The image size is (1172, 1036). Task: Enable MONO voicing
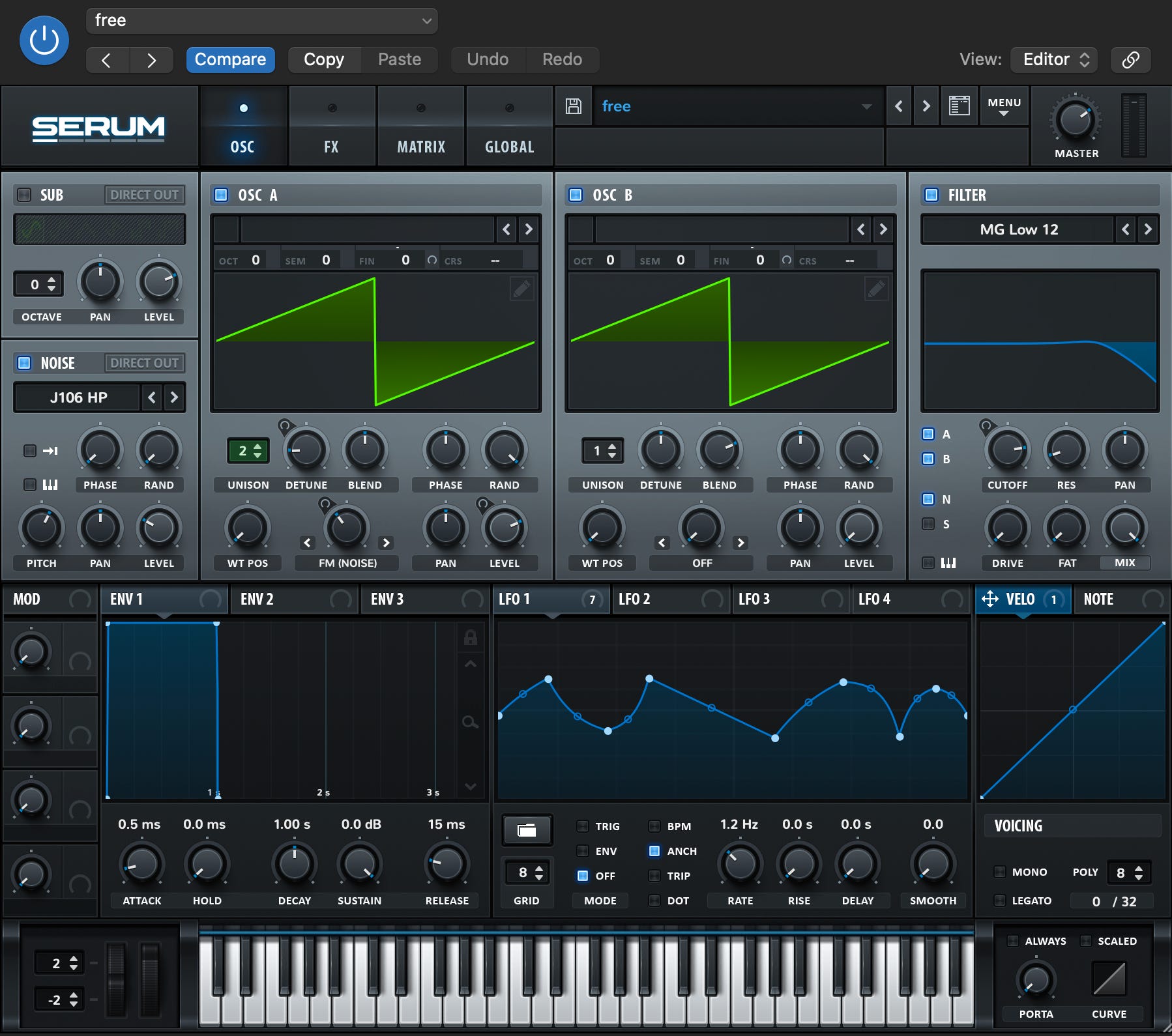[x=999, y=872]
